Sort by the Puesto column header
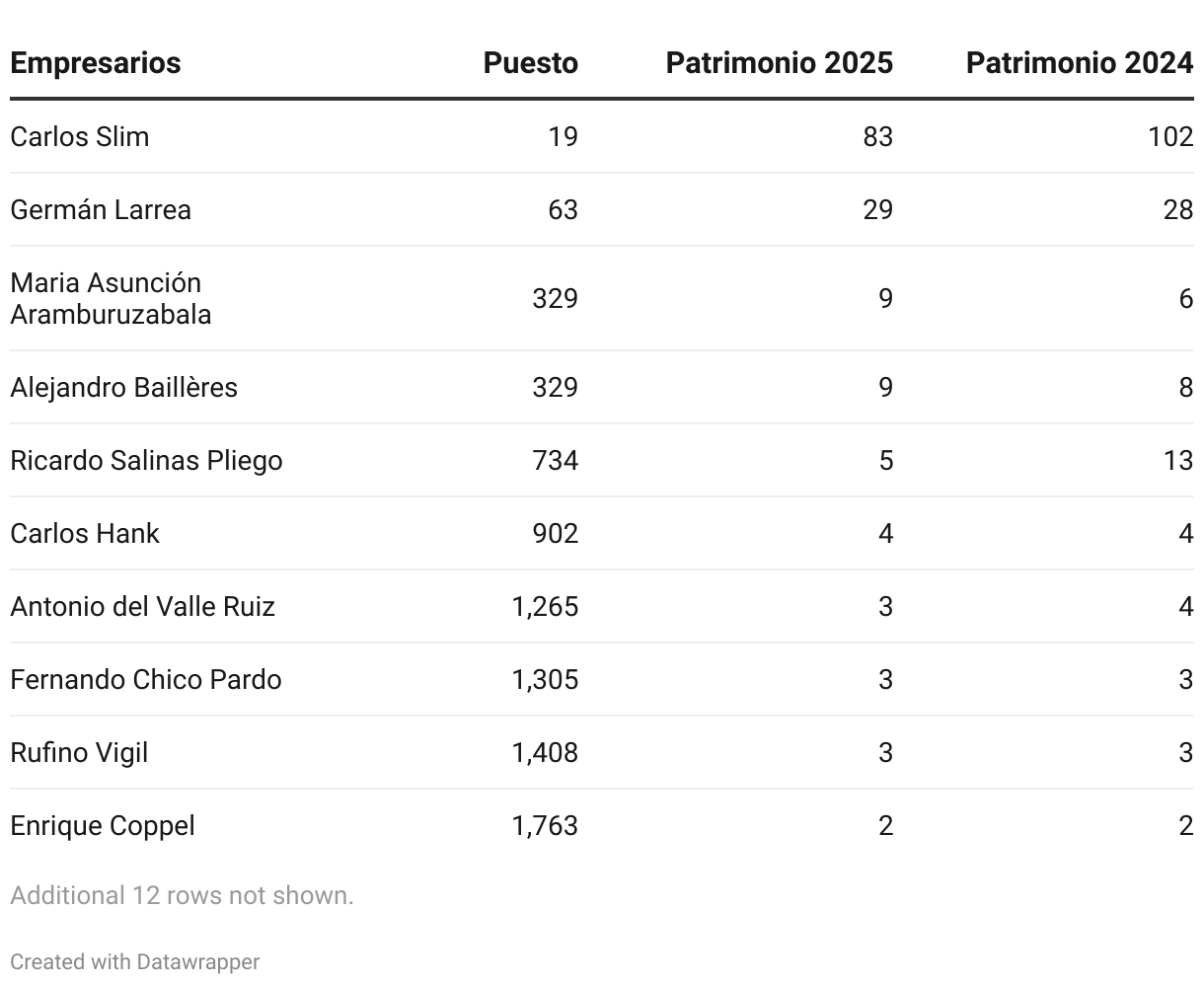Screen dimensions: 1204x985 (x=531, y=63)
